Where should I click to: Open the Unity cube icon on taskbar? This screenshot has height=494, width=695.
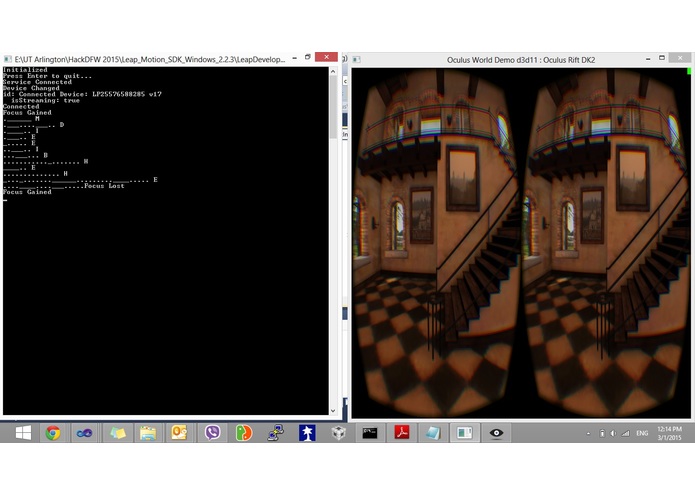[338, 432]
